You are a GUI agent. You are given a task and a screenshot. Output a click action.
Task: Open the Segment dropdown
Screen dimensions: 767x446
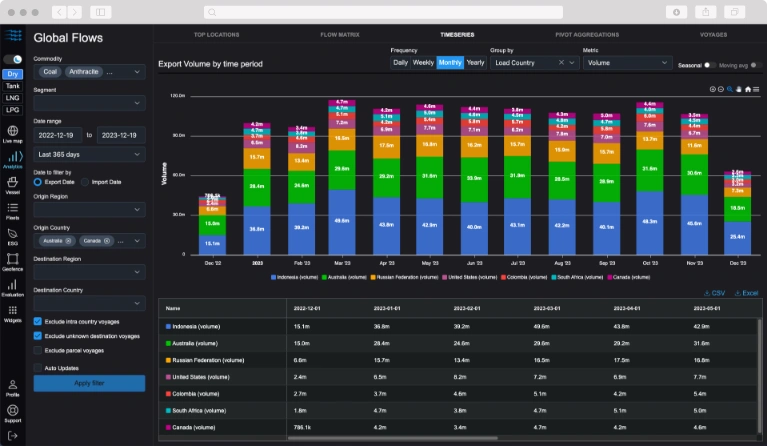click(x=90, y=103)
